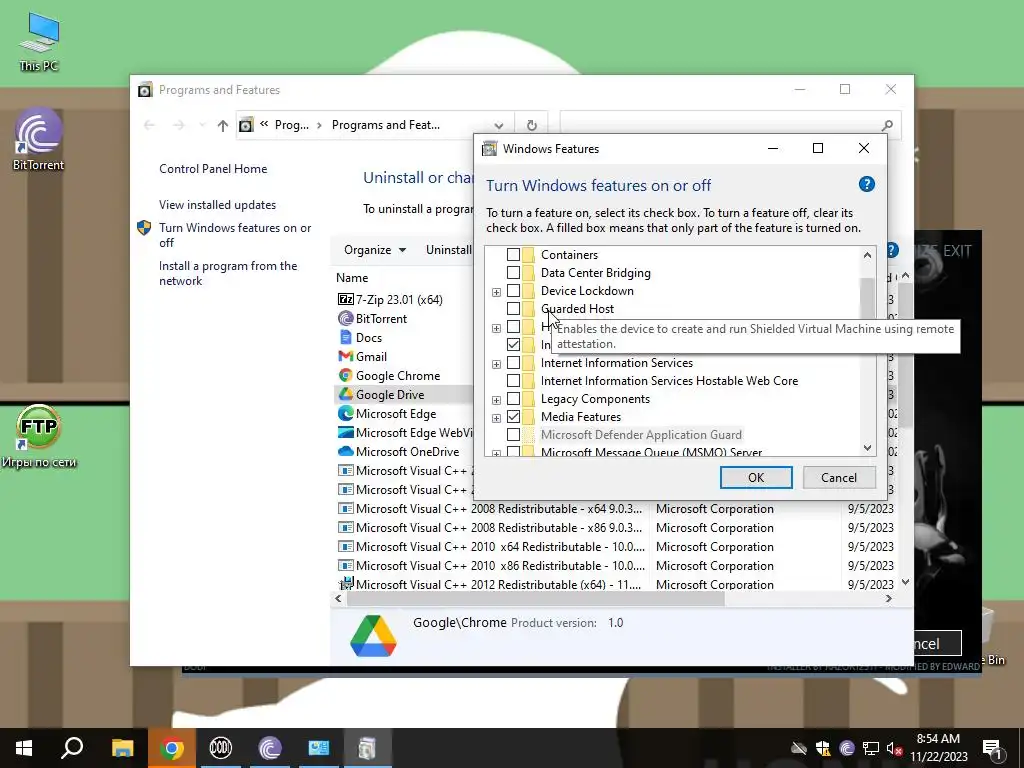Open the address bar history dropdown
This screenshot has height=768, width=1024.
pyautogui.click(x=499, y=125)
